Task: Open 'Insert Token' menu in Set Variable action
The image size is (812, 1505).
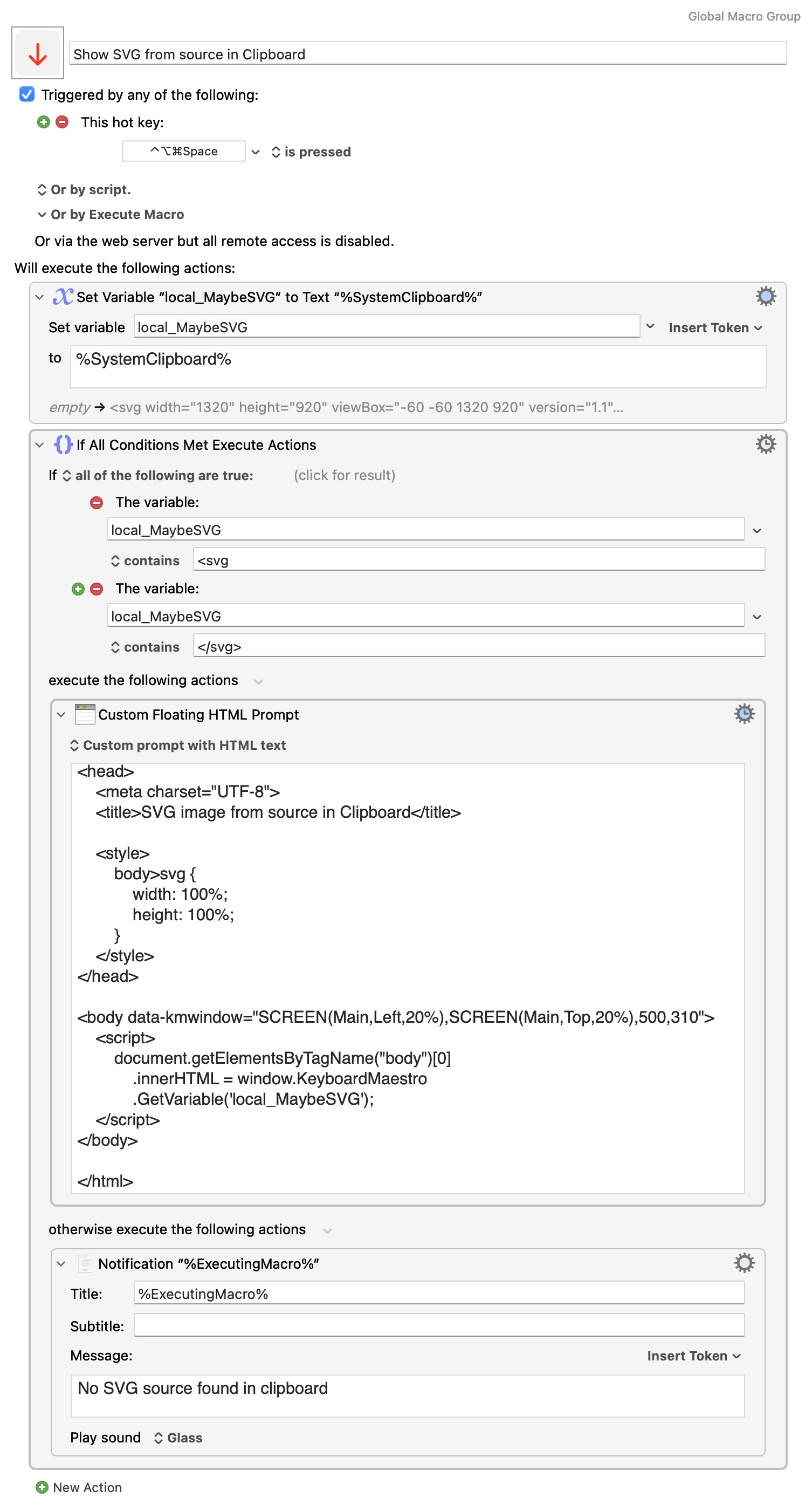Action: coord(714,328)
